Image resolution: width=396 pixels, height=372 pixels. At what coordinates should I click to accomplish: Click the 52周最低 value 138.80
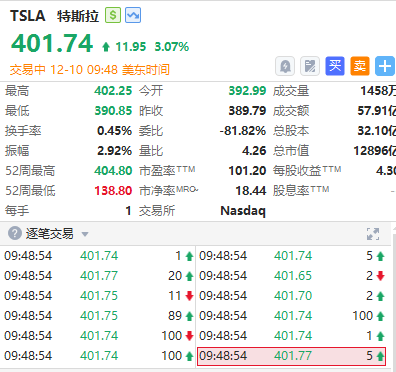[x=113, y=191]
